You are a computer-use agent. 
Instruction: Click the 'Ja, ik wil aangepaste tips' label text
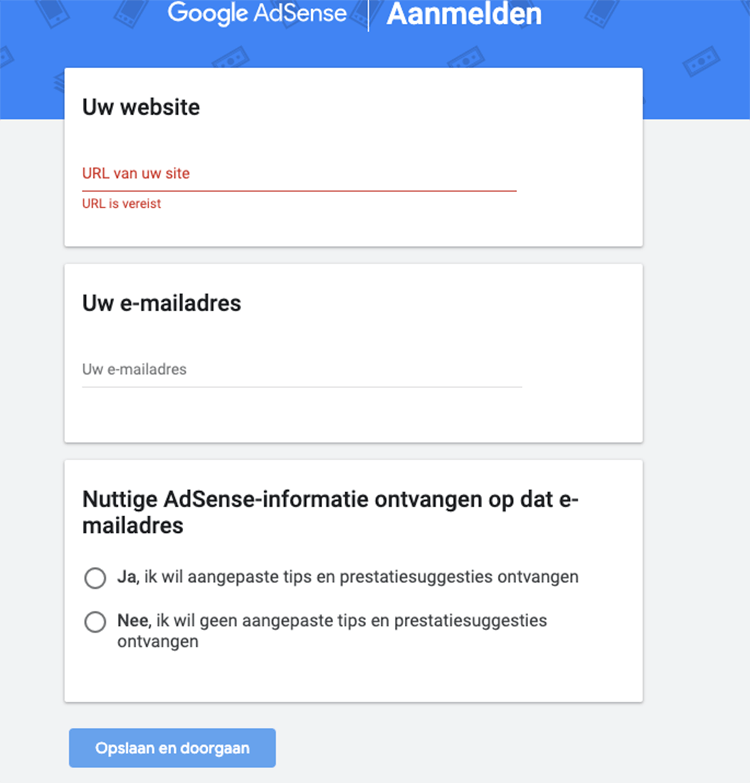[347, 577]
